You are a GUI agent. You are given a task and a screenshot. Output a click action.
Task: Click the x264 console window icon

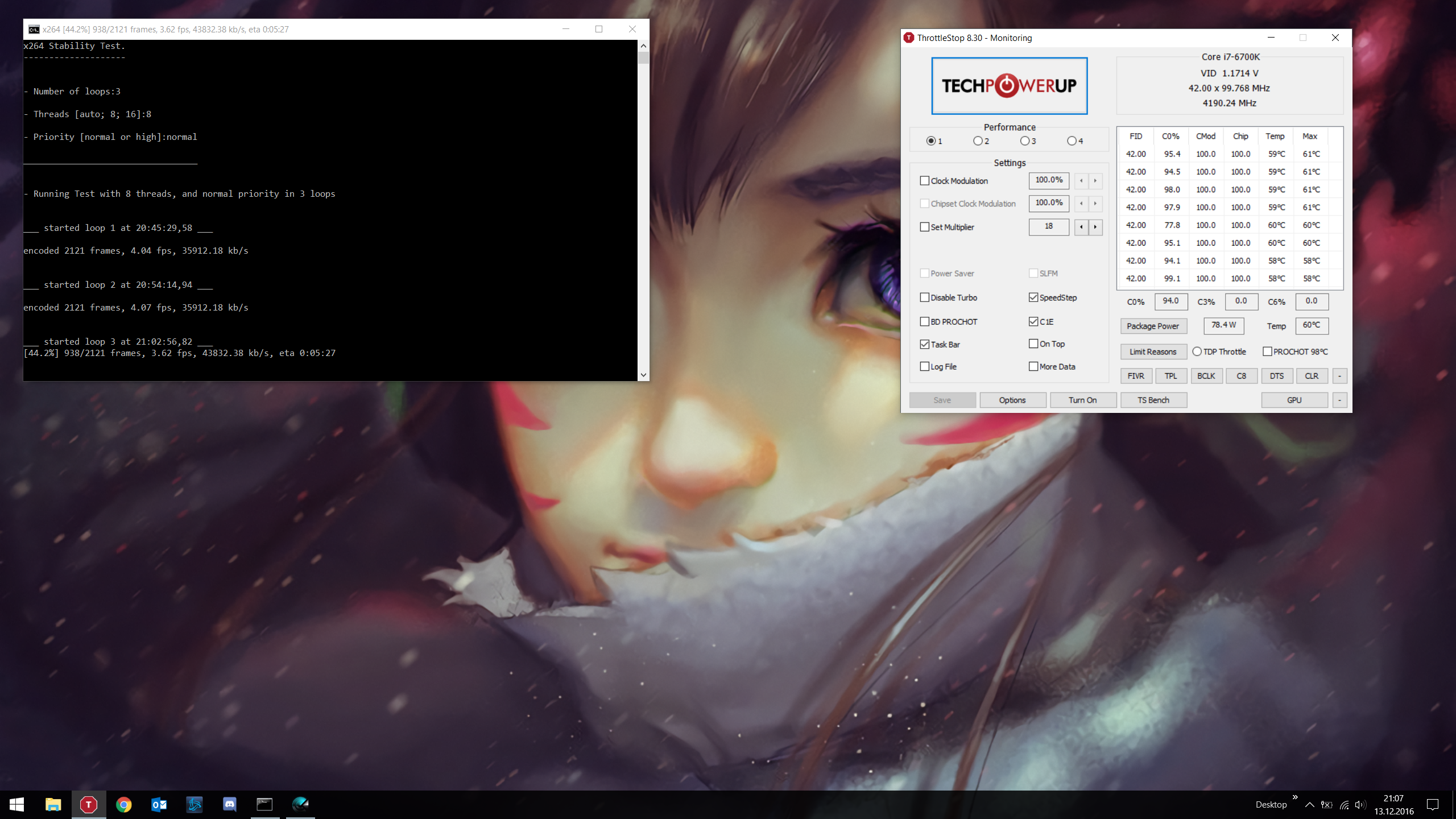click(34, 30)
